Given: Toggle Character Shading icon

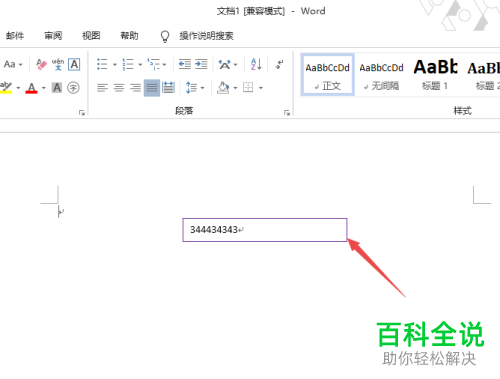Looking at the screenshot, I should [57, 88].
